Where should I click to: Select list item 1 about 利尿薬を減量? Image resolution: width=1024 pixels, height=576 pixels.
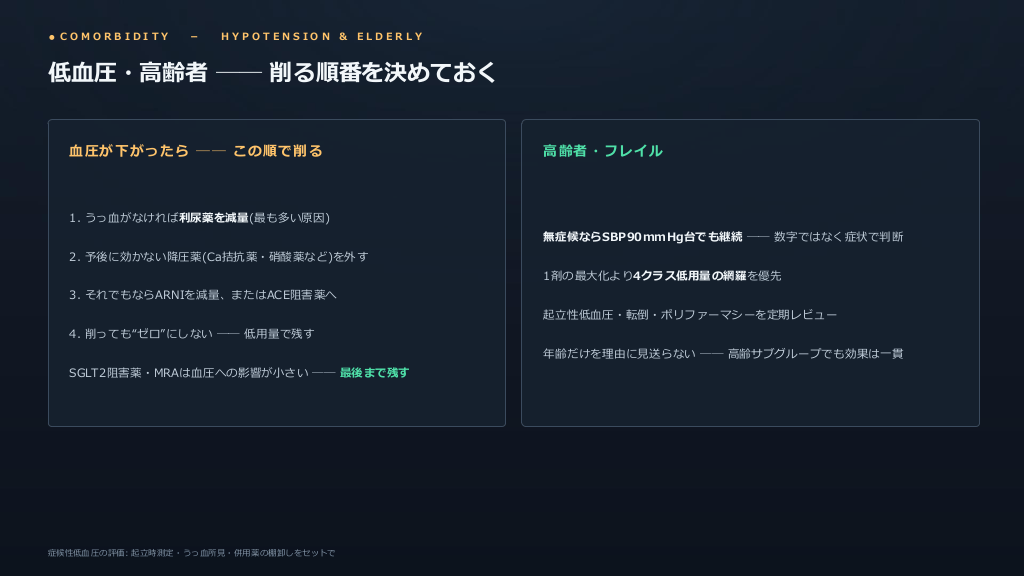pos(199,217)
